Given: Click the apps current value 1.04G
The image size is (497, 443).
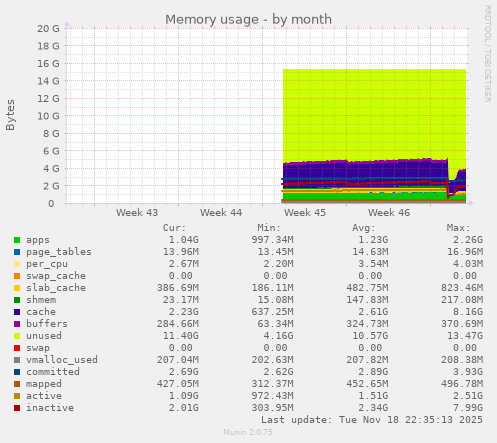Looking at the screenshot, I should point(184,240).
